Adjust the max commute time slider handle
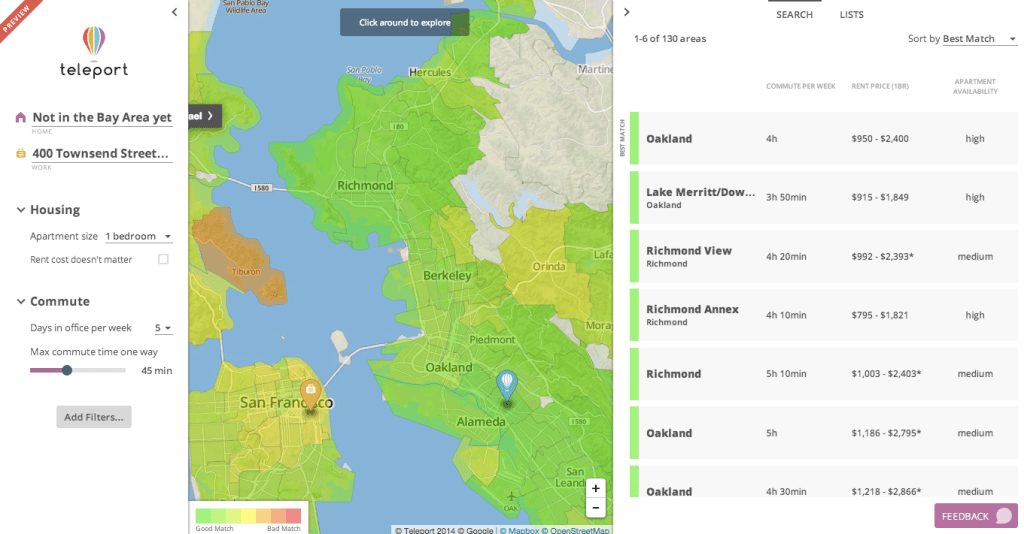 67,370
